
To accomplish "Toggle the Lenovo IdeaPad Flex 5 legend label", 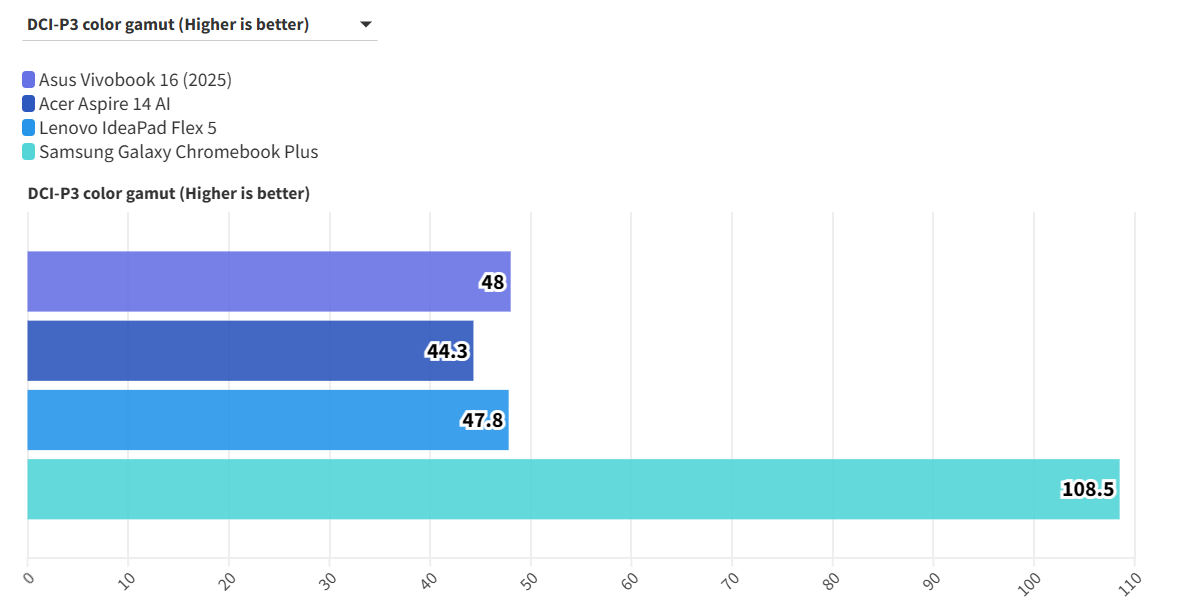I will pyautogui.click(x=128, y=128).
